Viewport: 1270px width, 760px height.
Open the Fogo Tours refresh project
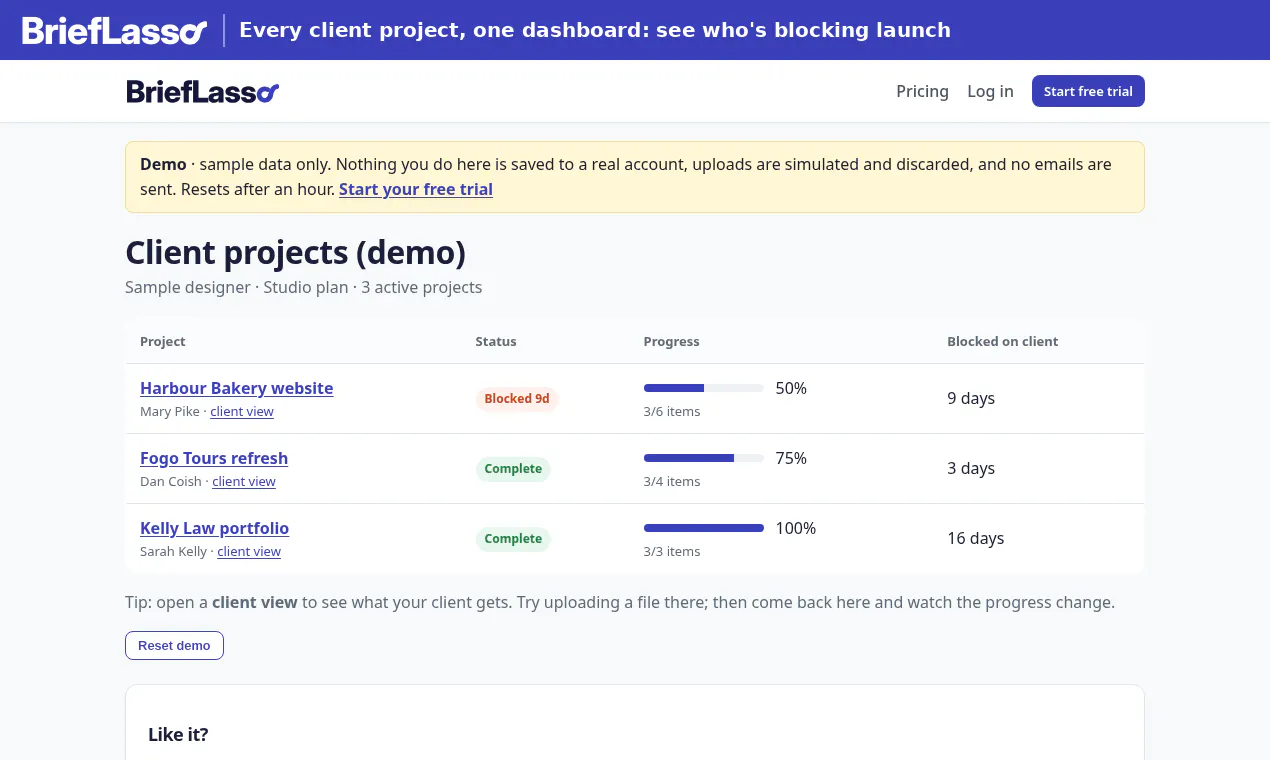(214, 458)
